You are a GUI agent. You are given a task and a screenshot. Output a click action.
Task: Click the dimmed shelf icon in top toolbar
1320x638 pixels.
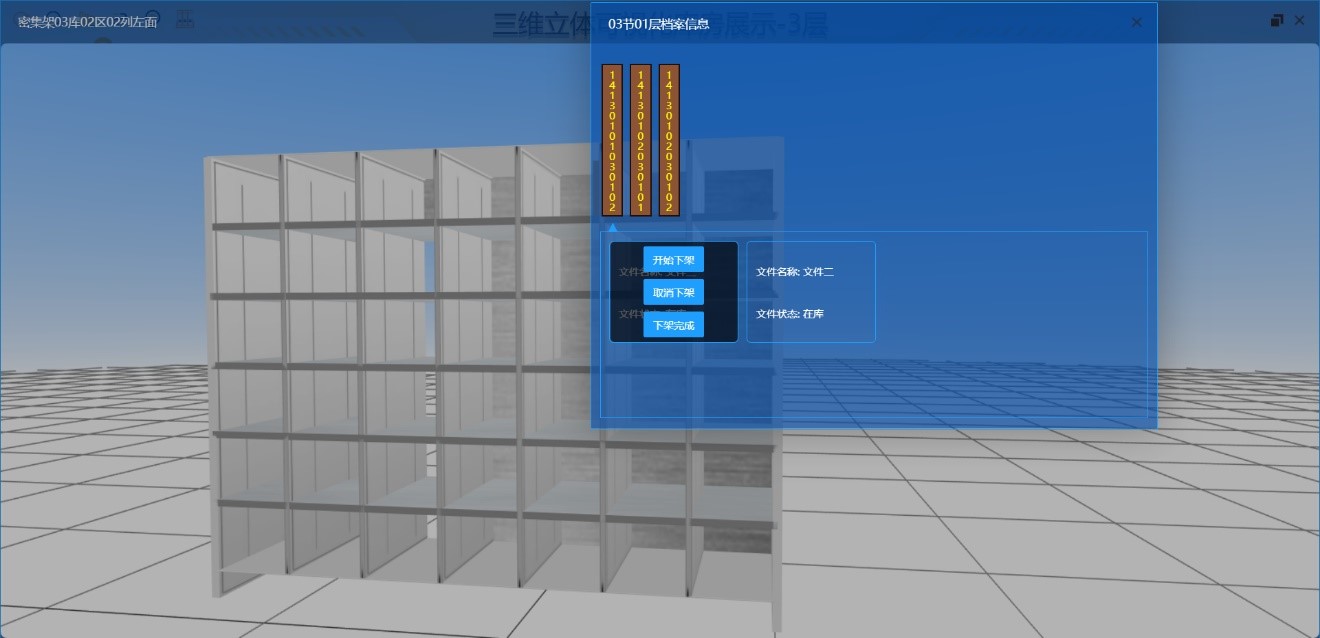point(185,20)
